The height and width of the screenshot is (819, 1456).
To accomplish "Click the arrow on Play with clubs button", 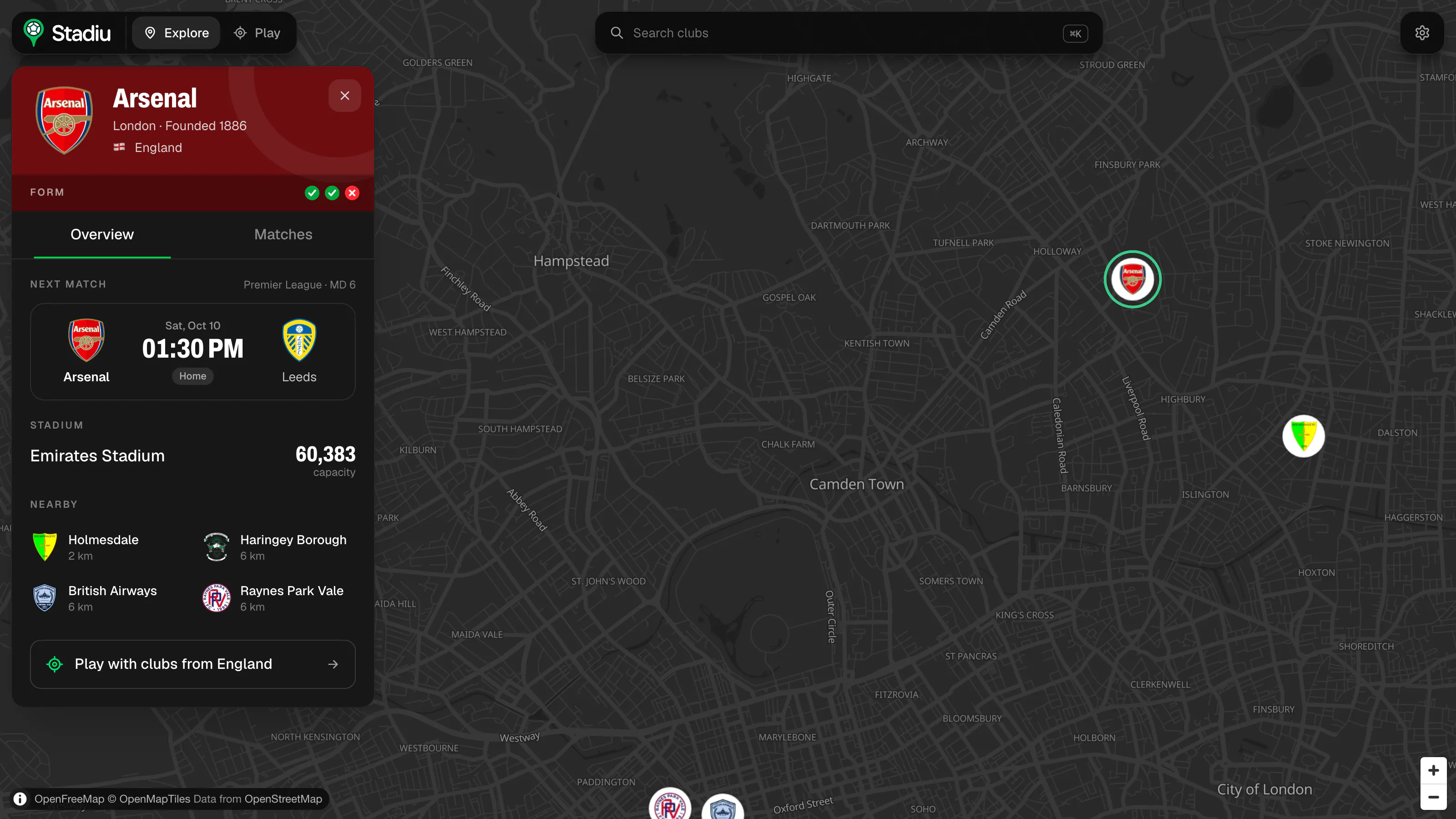I will [x=333, y=664].
